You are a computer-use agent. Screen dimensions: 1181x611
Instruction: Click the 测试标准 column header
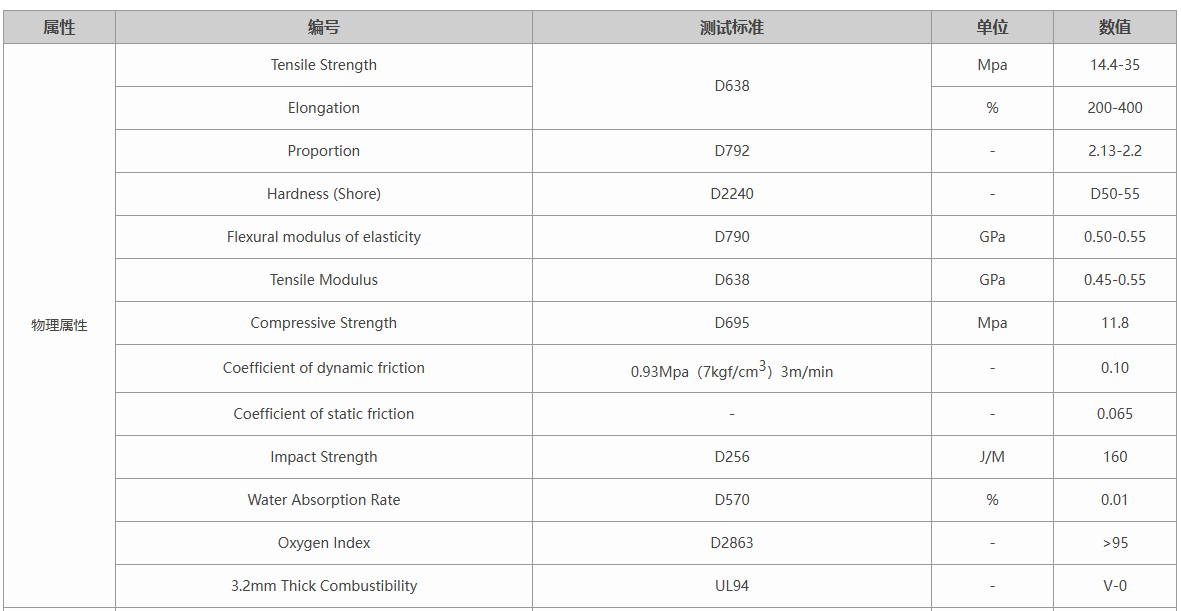tap(731, 27)
